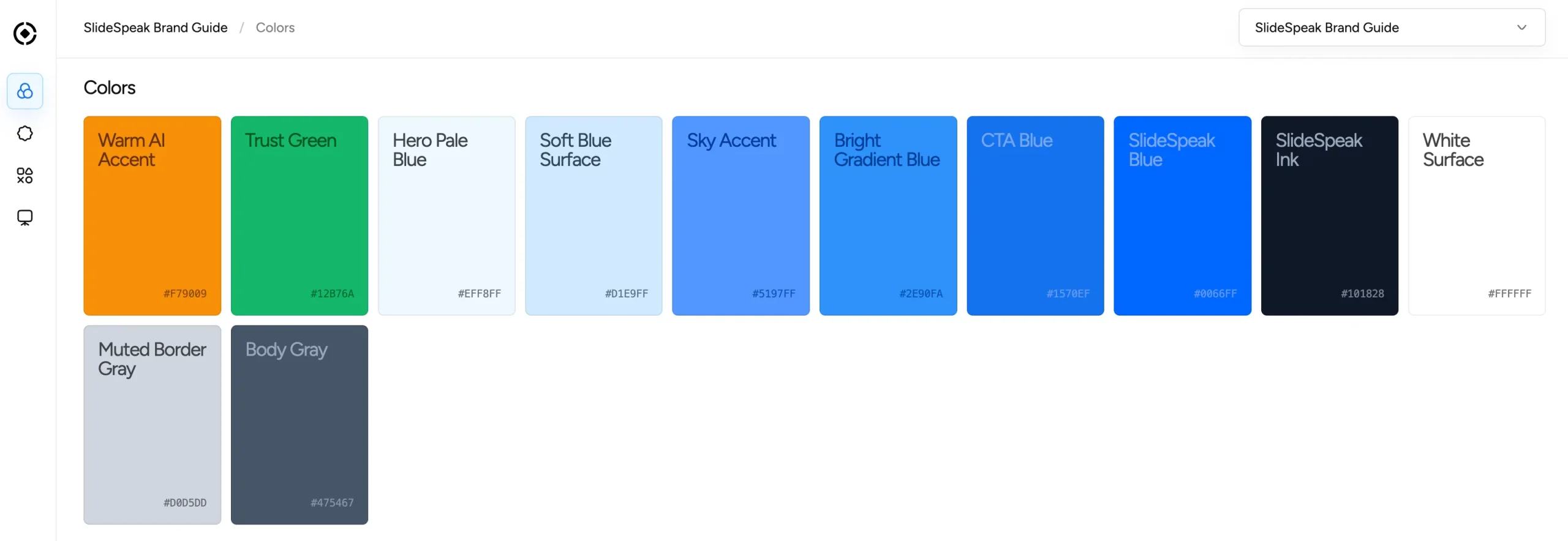Select the Trust Green swatch
This screenshot has height=541, width=1568.
[x=300, y=216]
